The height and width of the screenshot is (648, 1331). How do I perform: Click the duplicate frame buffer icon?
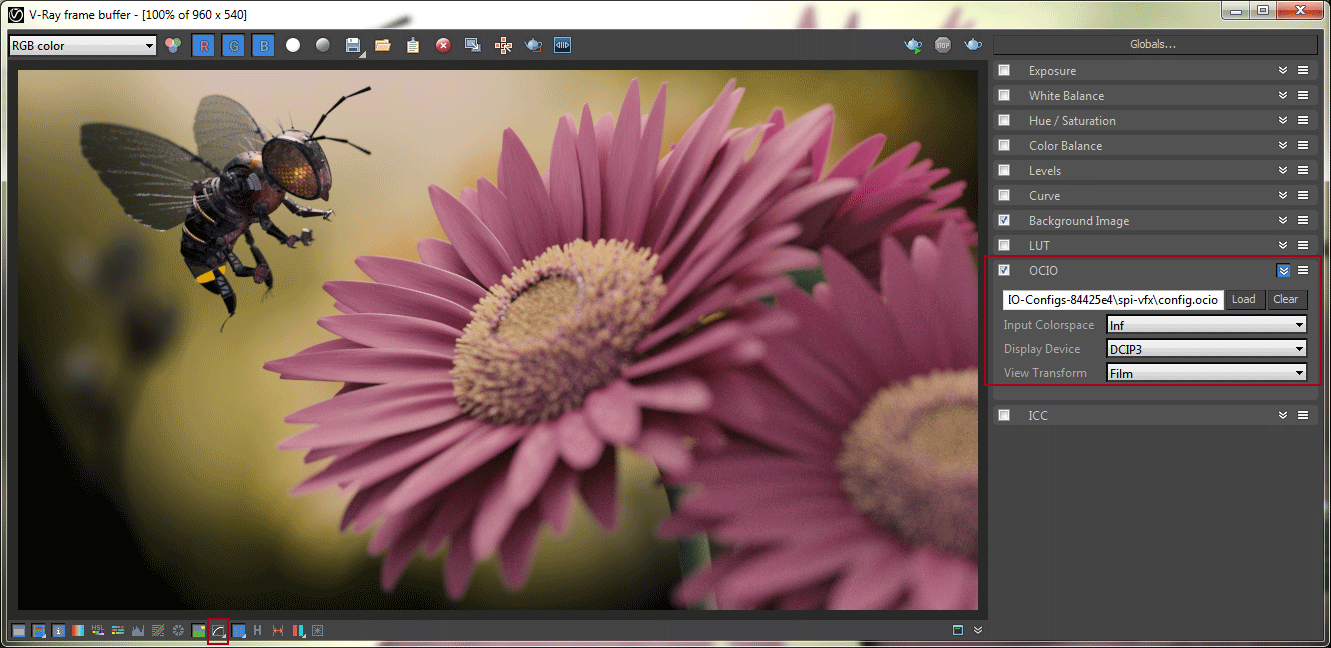[x=473, y=46]
